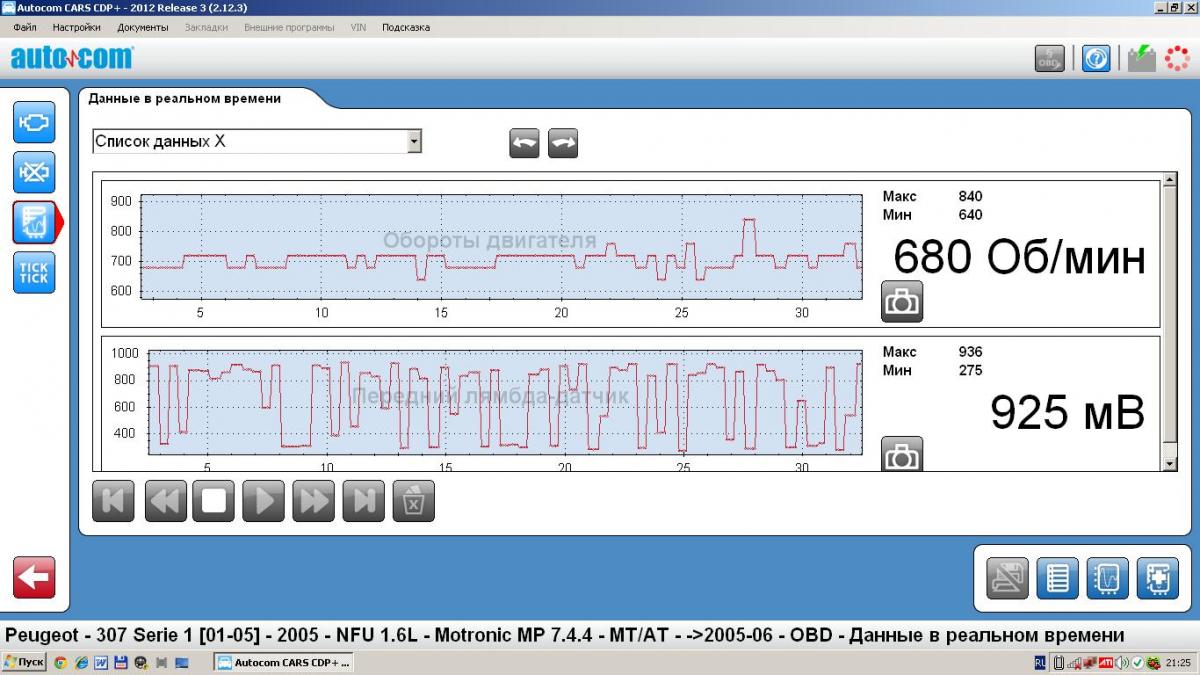
Task: Click the blue plus-module icon at bottom right
Action: tap(1157, 578)
